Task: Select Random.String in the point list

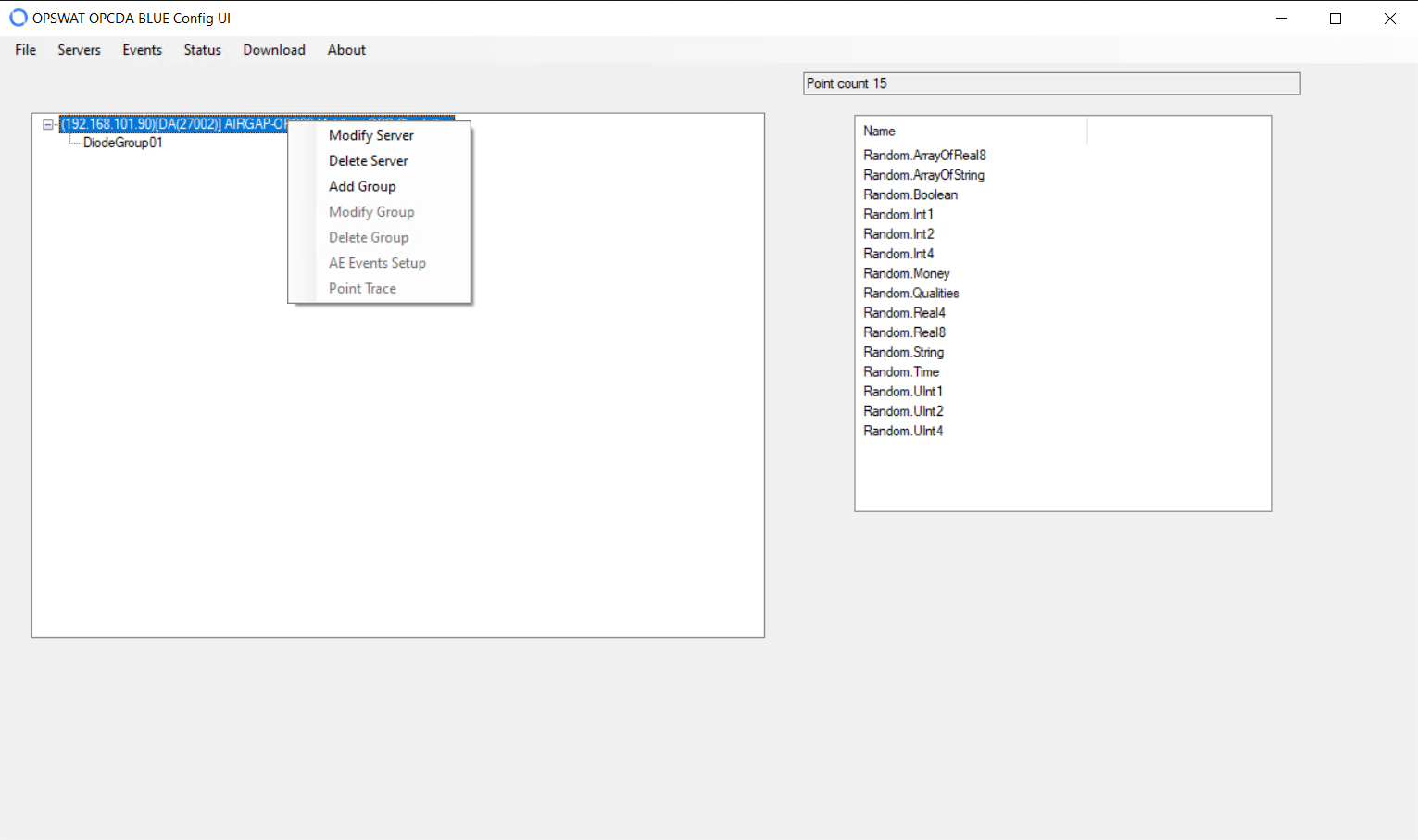Action: pos(903,352)
